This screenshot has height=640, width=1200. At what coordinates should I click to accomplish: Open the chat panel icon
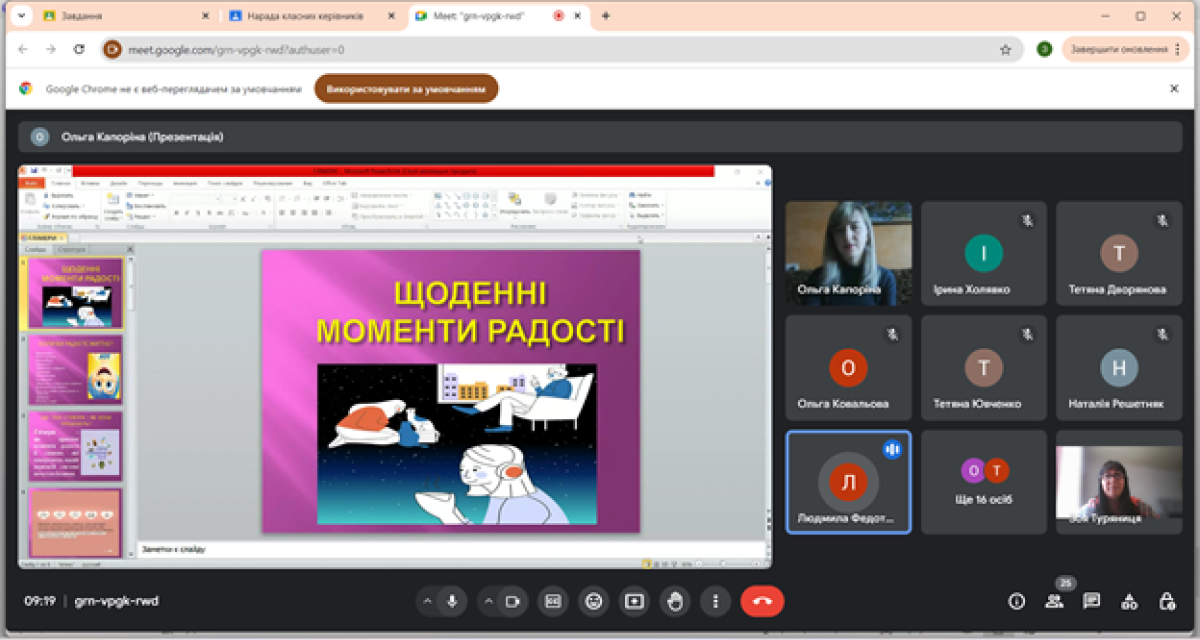point(1092,601)
